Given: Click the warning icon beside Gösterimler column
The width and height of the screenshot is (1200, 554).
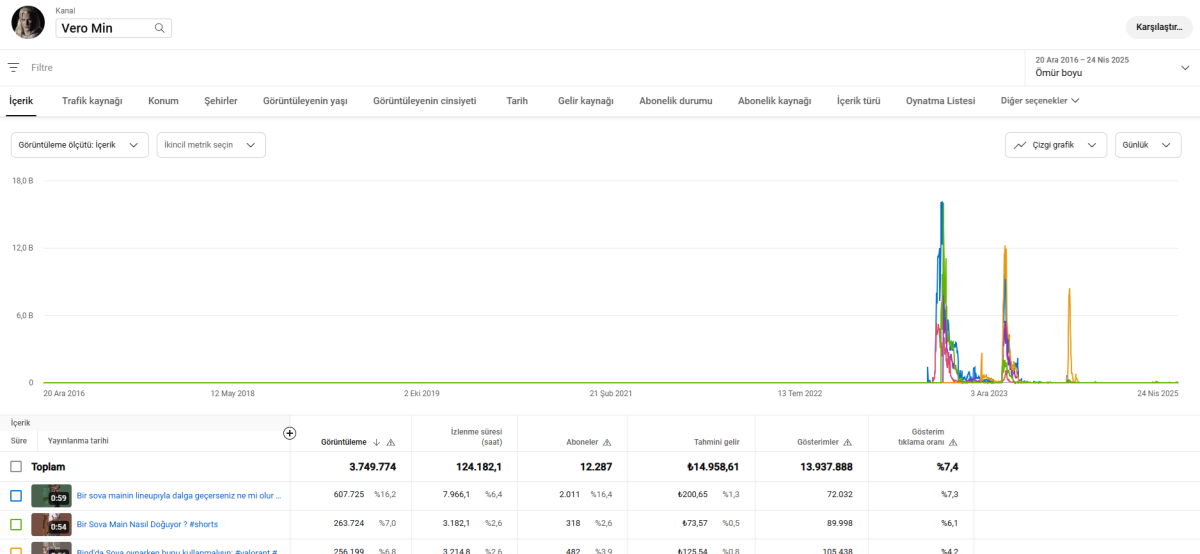Looking at the screenshot, I should (x=847, y=442).
